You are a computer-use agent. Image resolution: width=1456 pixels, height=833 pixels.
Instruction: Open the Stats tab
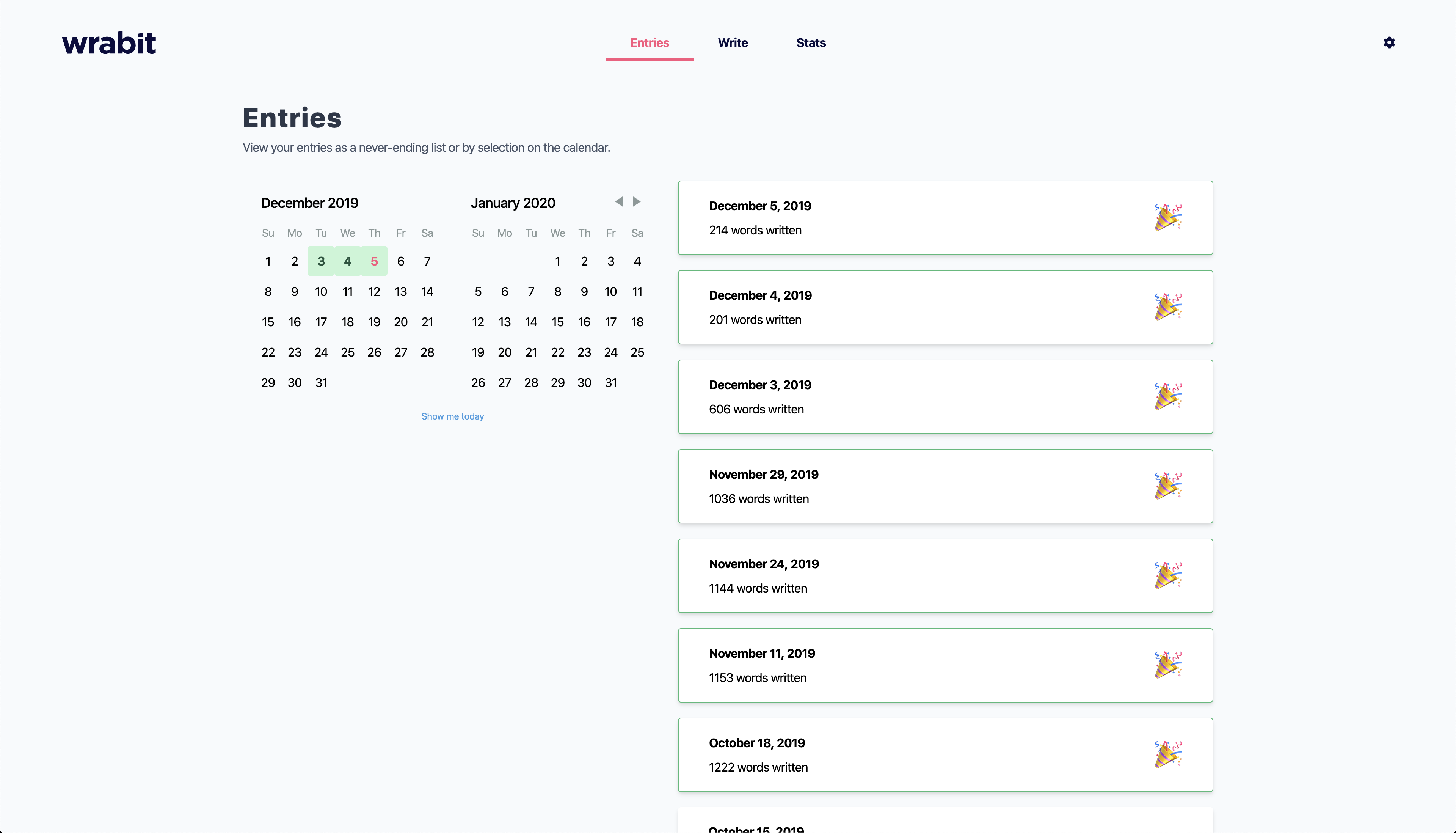(x=810, y=43)
